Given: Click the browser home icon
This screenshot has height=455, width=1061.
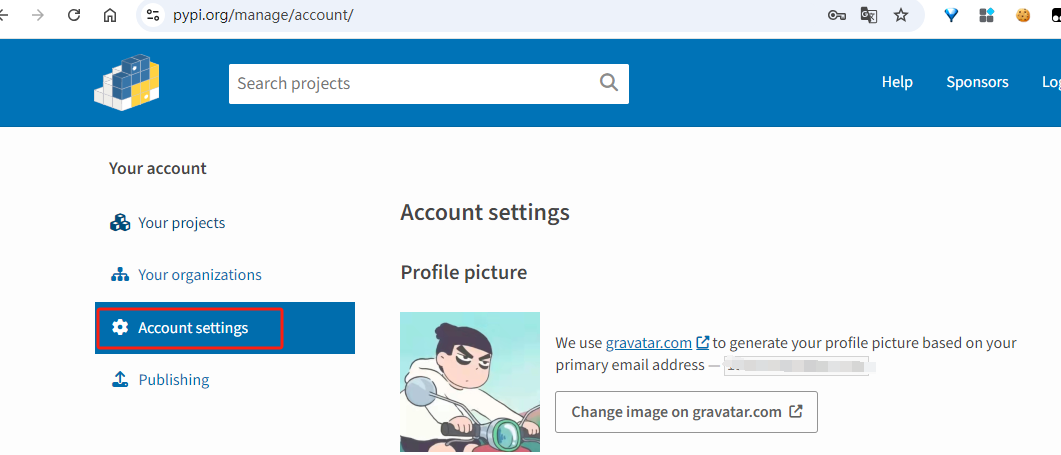Looking at the screenshot, I should point(110,15).
